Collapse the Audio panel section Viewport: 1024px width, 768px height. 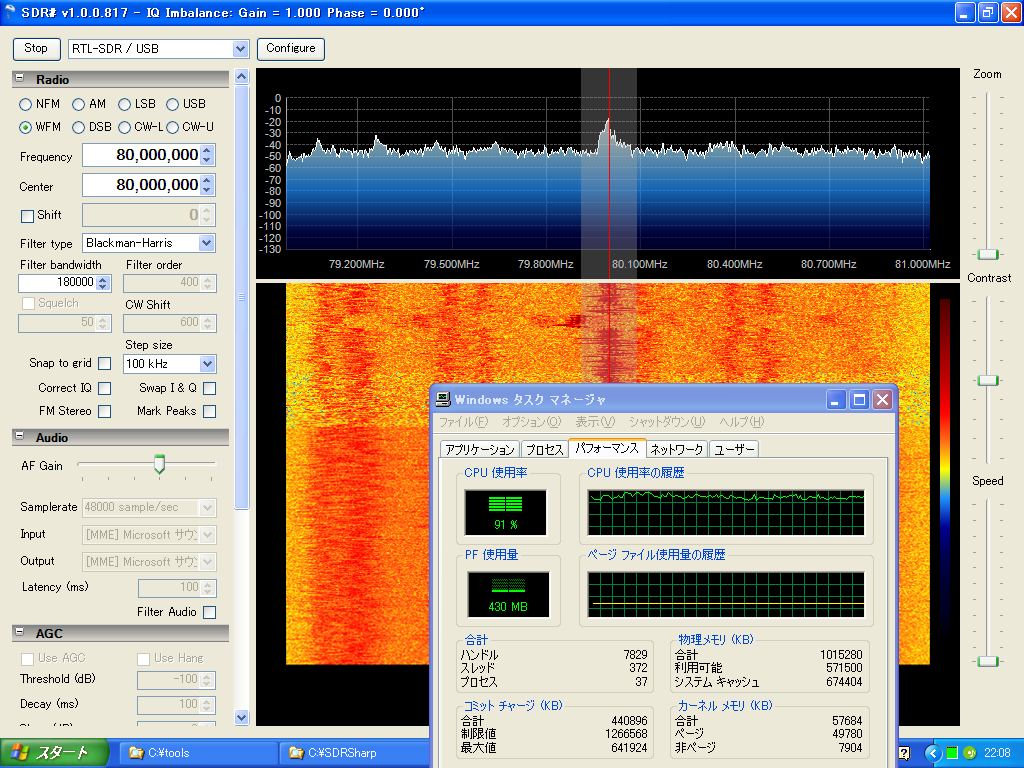coord(20,436)
